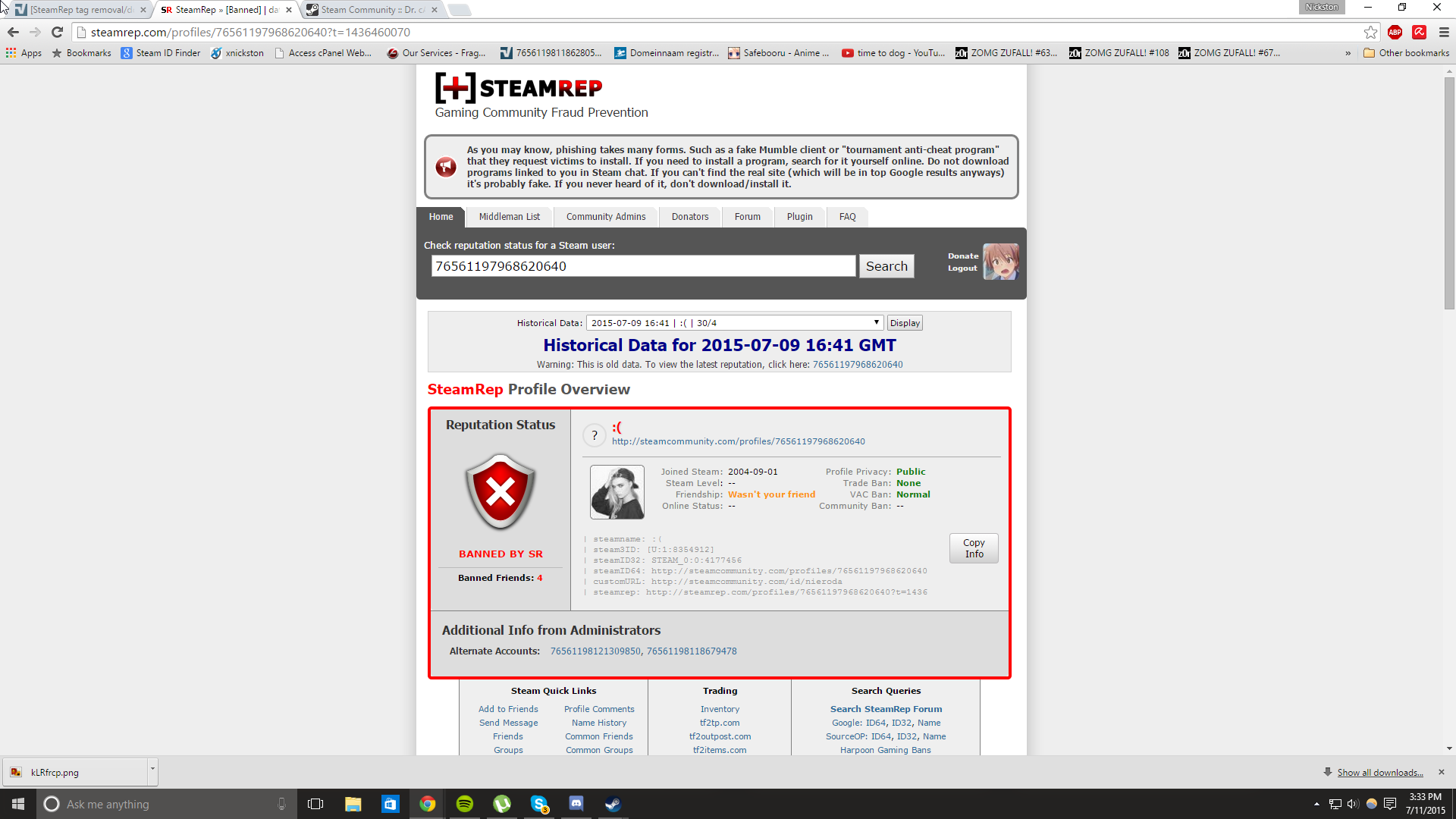Open the Chrome hamburger menu icon
1456x819 pixels.
(x=1444, y=33)
